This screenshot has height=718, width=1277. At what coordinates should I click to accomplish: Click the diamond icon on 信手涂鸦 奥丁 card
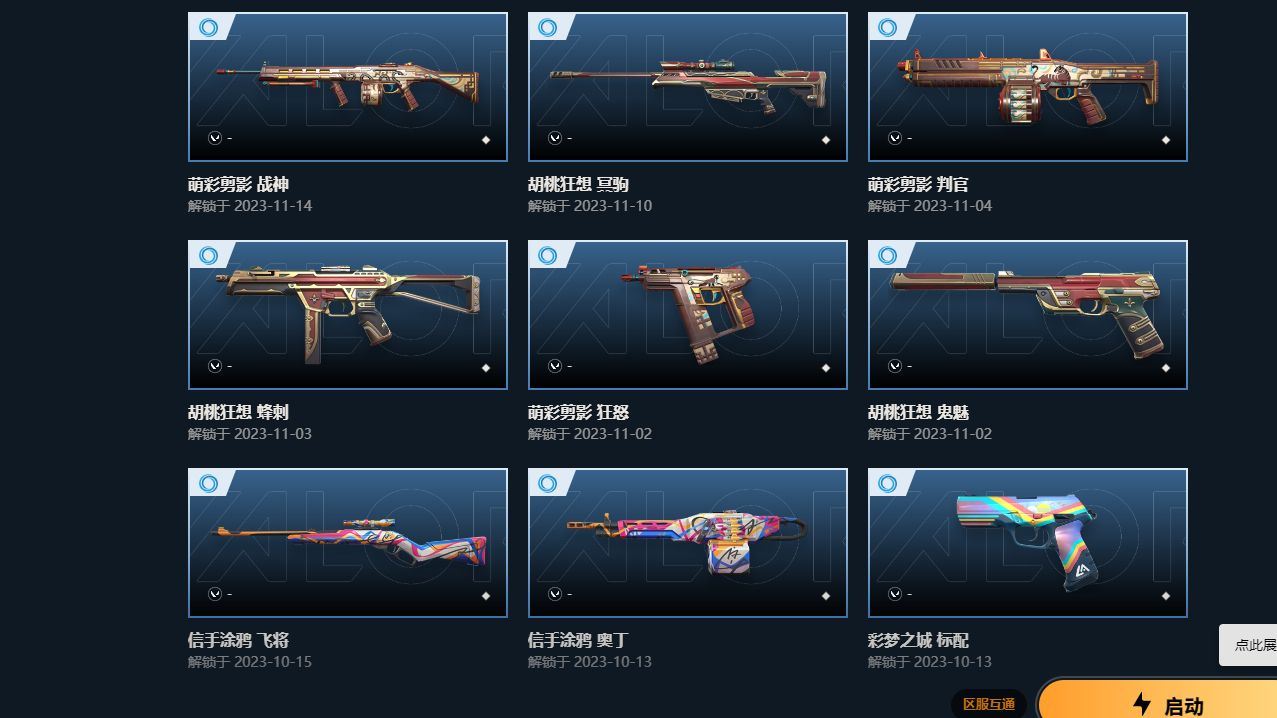[826, 596]
